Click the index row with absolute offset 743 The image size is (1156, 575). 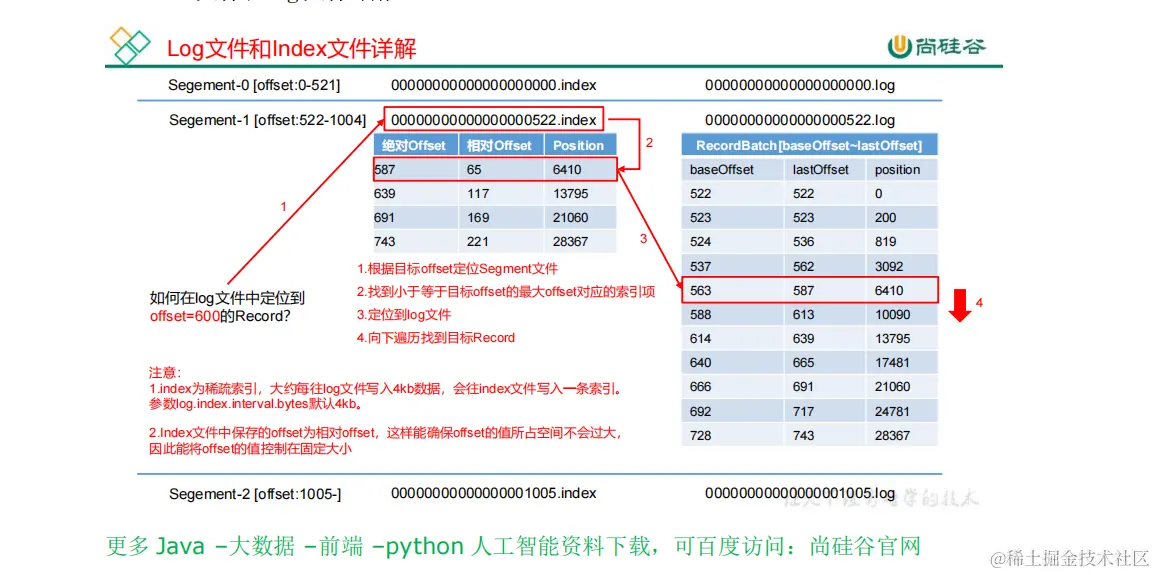(x=494, y=242)
